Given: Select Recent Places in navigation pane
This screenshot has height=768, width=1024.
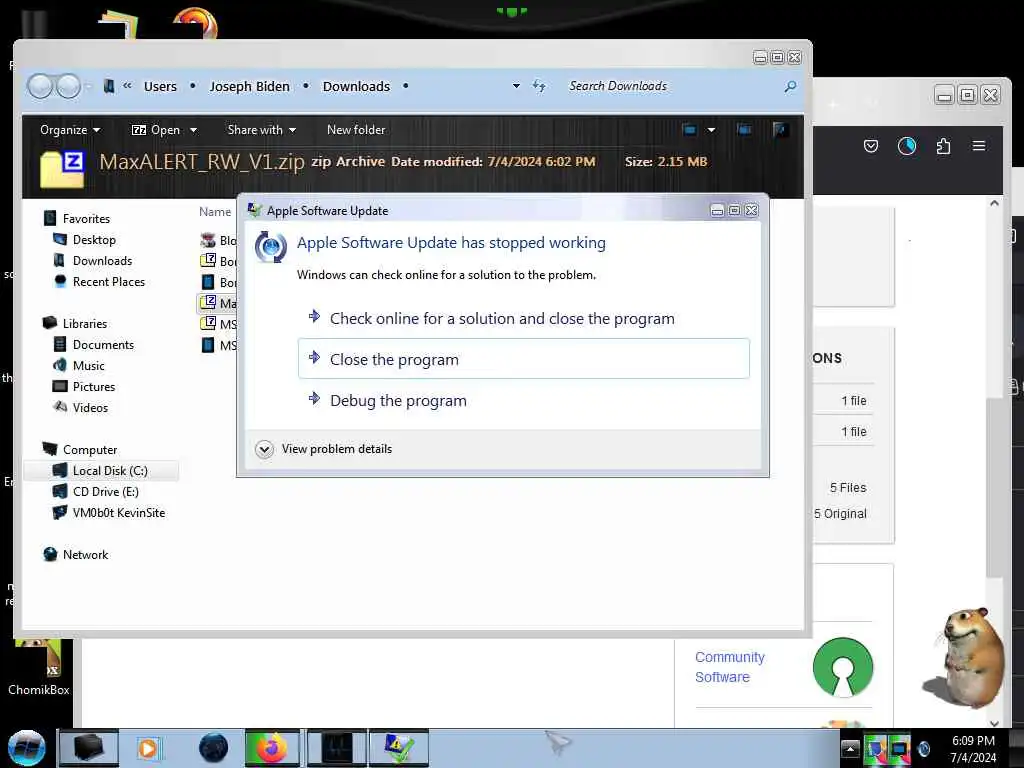Looking at the screenshot, I should click(x=108, y=281).
